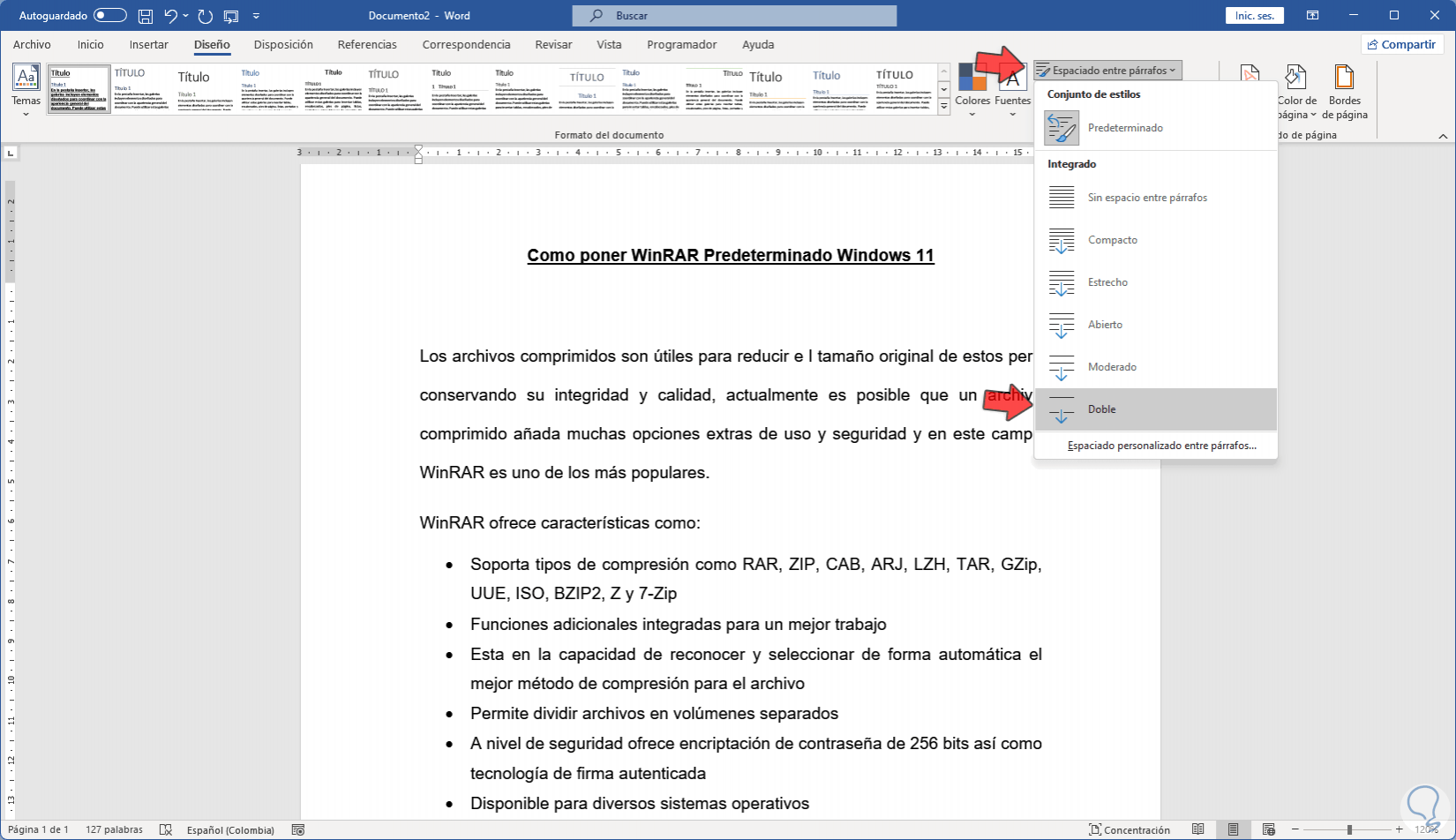This screenshot has width=1456, height=840.
Task: Click the bullet Permite dividir archivos en volúmenes separados
Action: 654,713
